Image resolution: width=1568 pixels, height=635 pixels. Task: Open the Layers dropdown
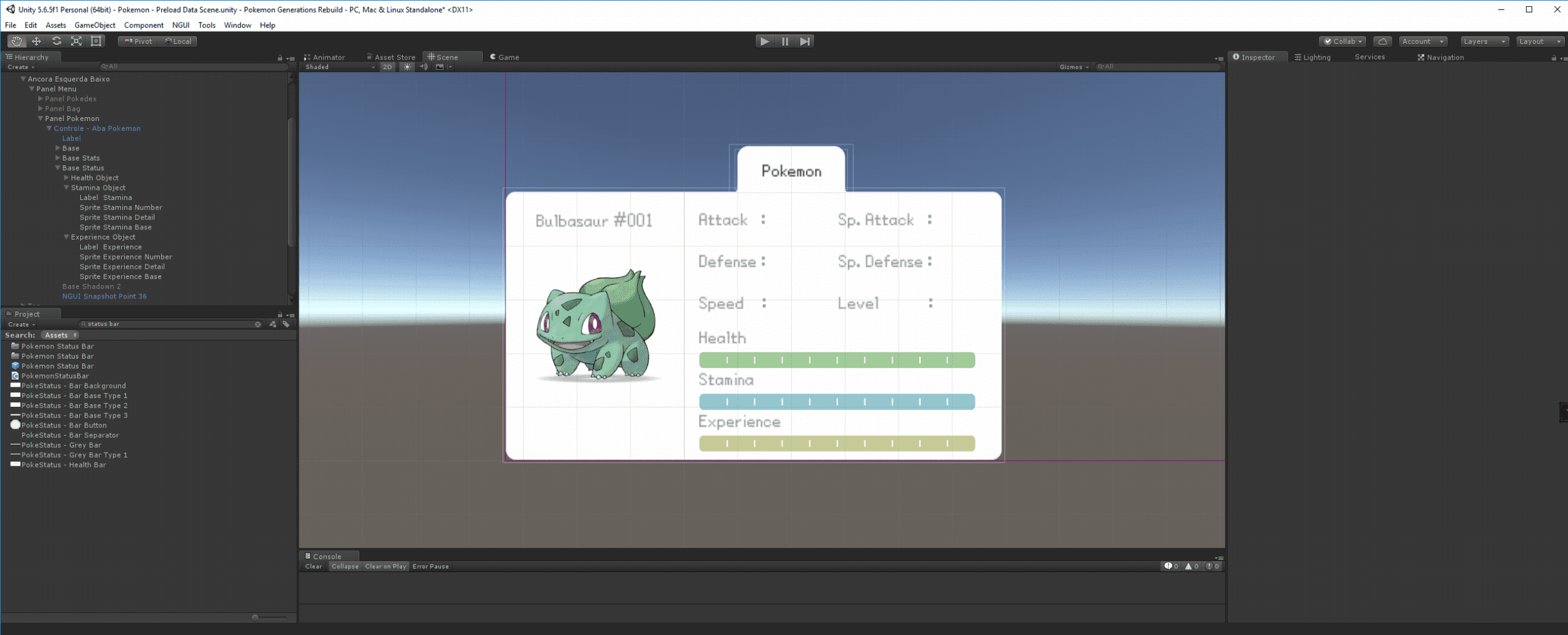pyautogui.click(x=1484, y=41)
